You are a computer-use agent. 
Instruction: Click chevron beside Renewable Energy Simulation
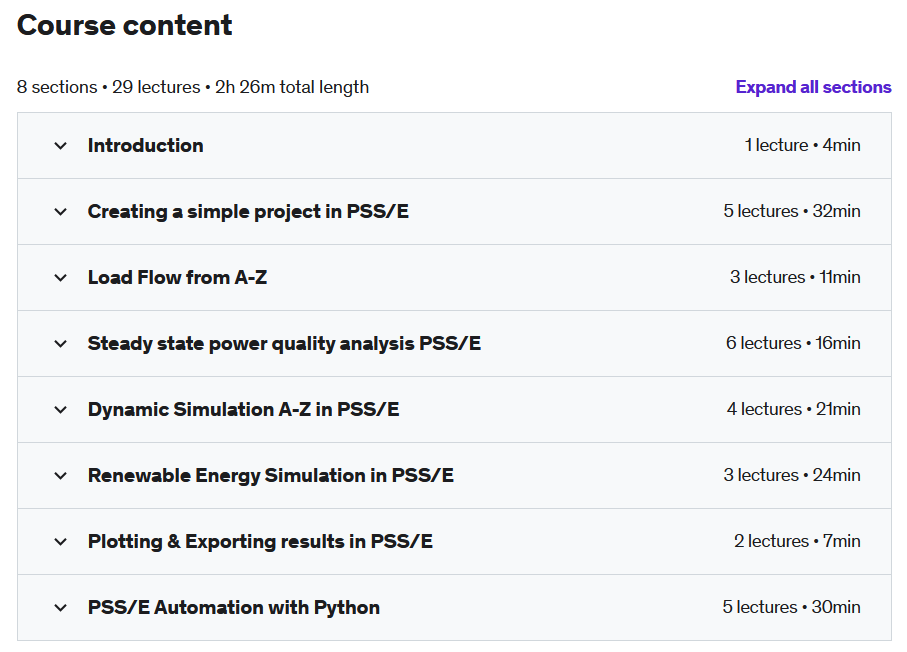pyautogui.click(x=60, y=476)
